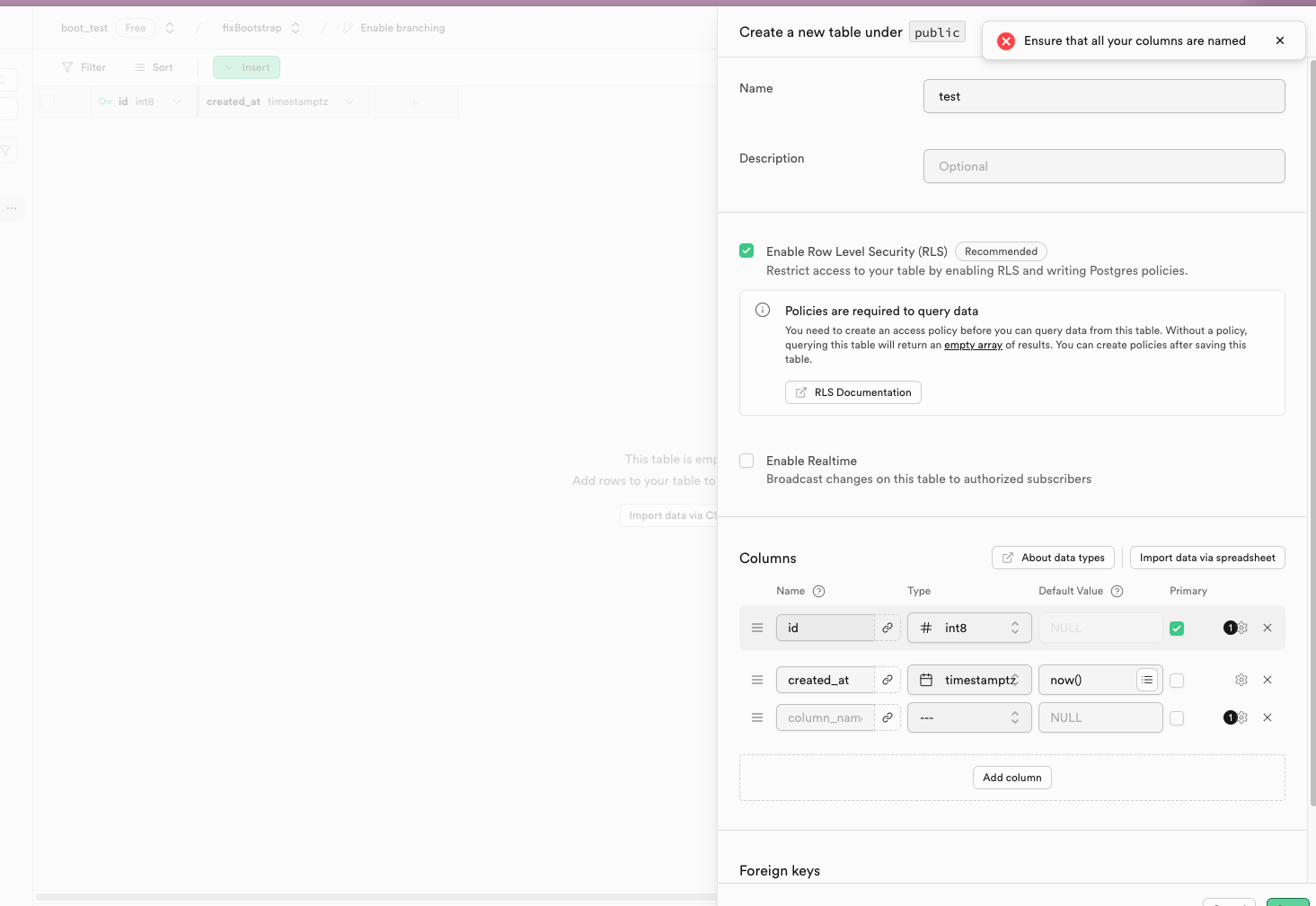The height and width of the screenshot is (906, 1316).
Task: Open settings gear for created_at column
Action: pos(1241,680)
